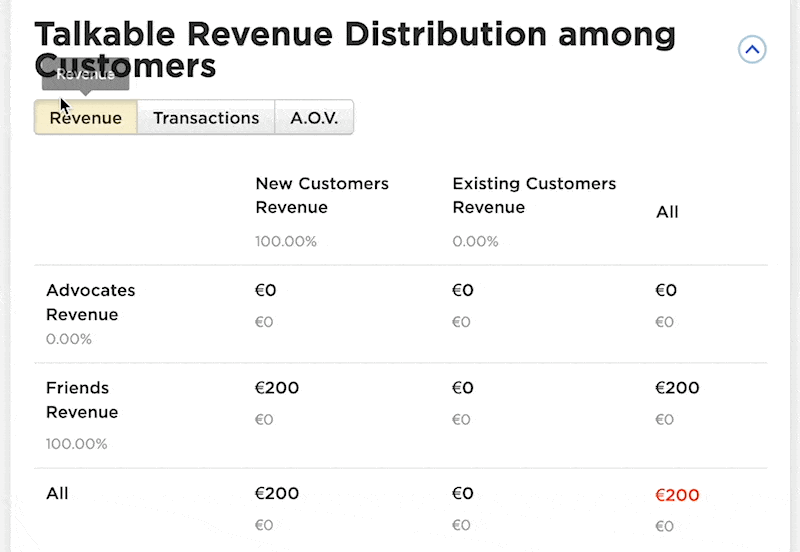This screenshot has width=800, height=552.
Task: Select the Revenue tab
Action: pos(86,117)
